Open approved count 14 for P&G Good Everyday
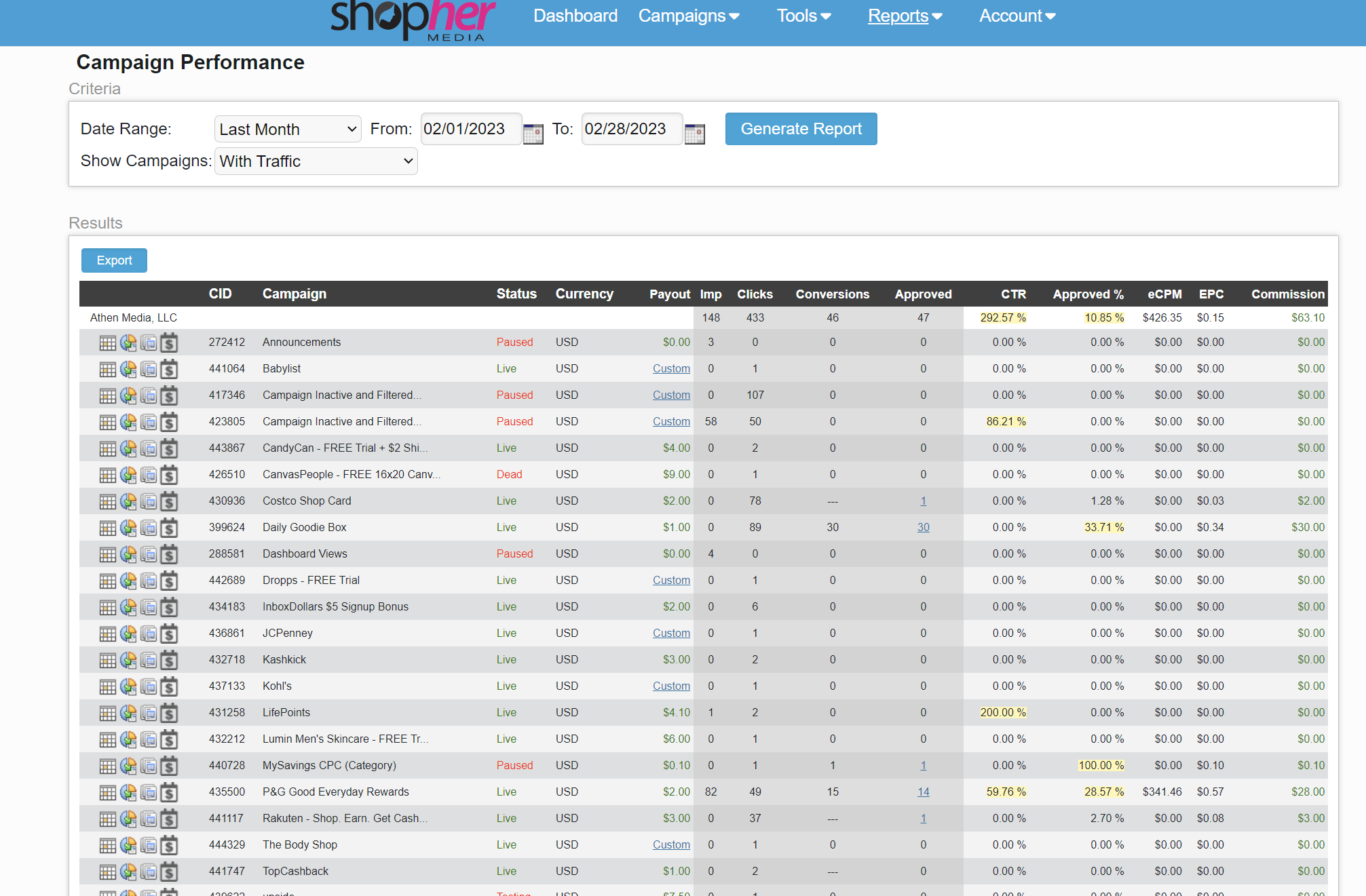This screenshot has height=896, width=1366. click(924, 792)
